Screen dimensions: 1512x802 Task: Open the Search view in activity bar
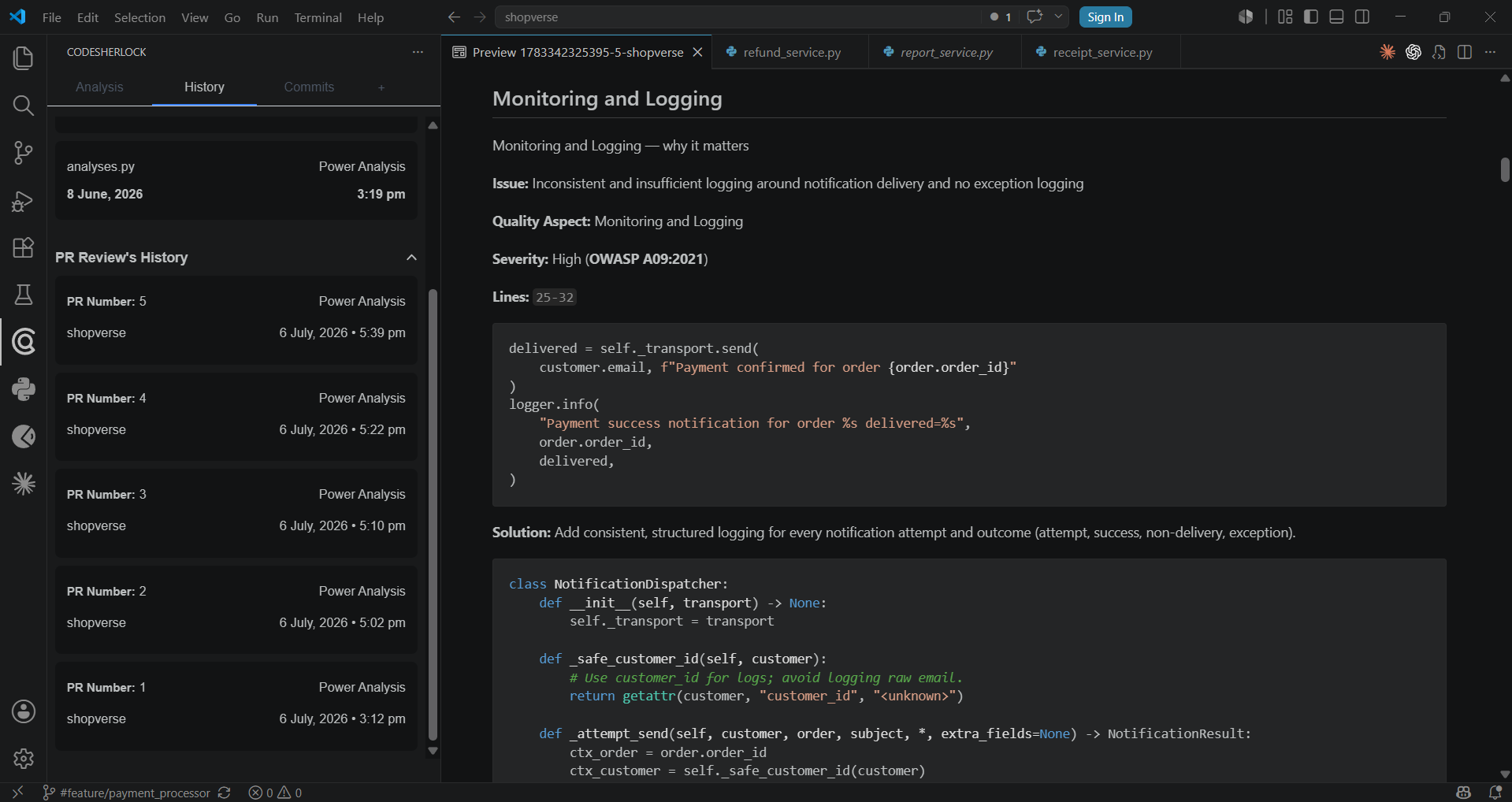coord(24,106)
